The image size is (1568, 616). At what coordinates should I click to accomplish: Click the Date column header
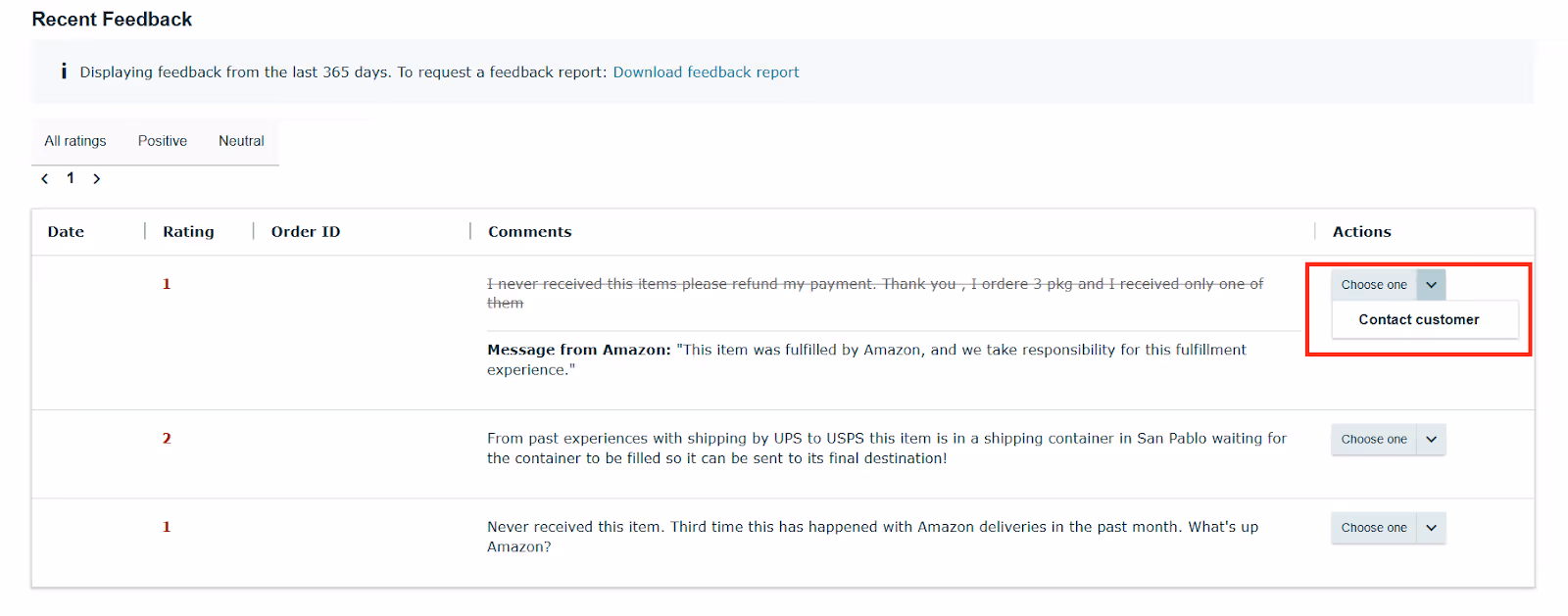(66, 232)
